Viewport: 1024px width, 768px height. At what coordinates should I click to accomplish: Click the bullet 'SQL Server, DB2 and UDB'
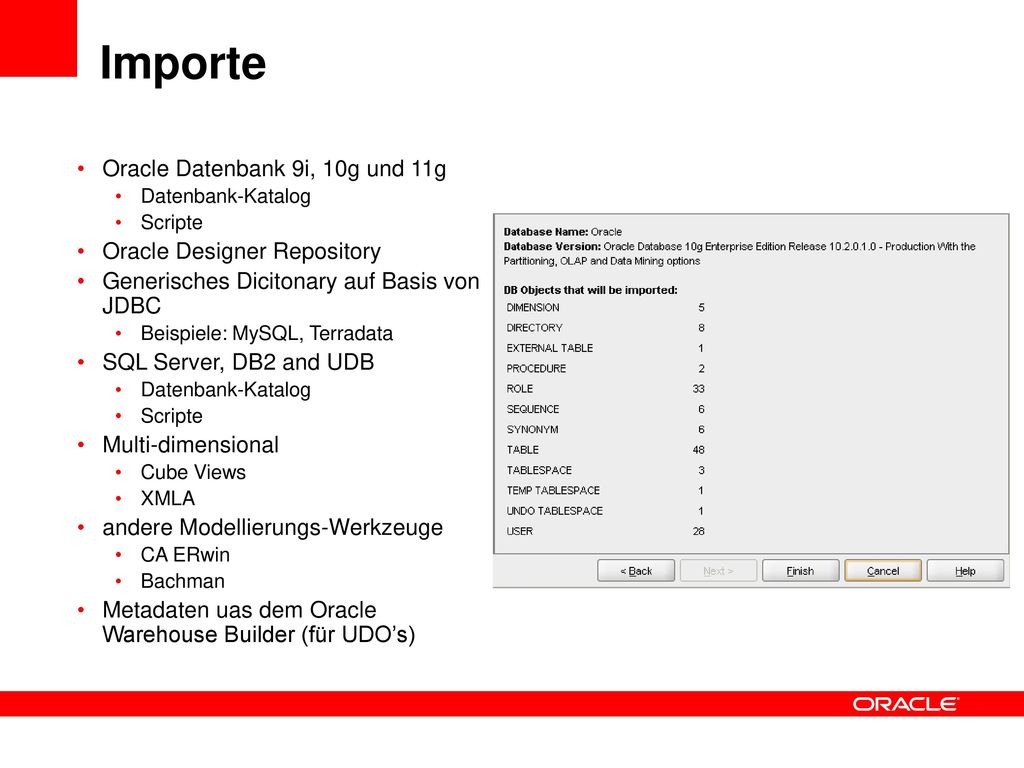238,362
